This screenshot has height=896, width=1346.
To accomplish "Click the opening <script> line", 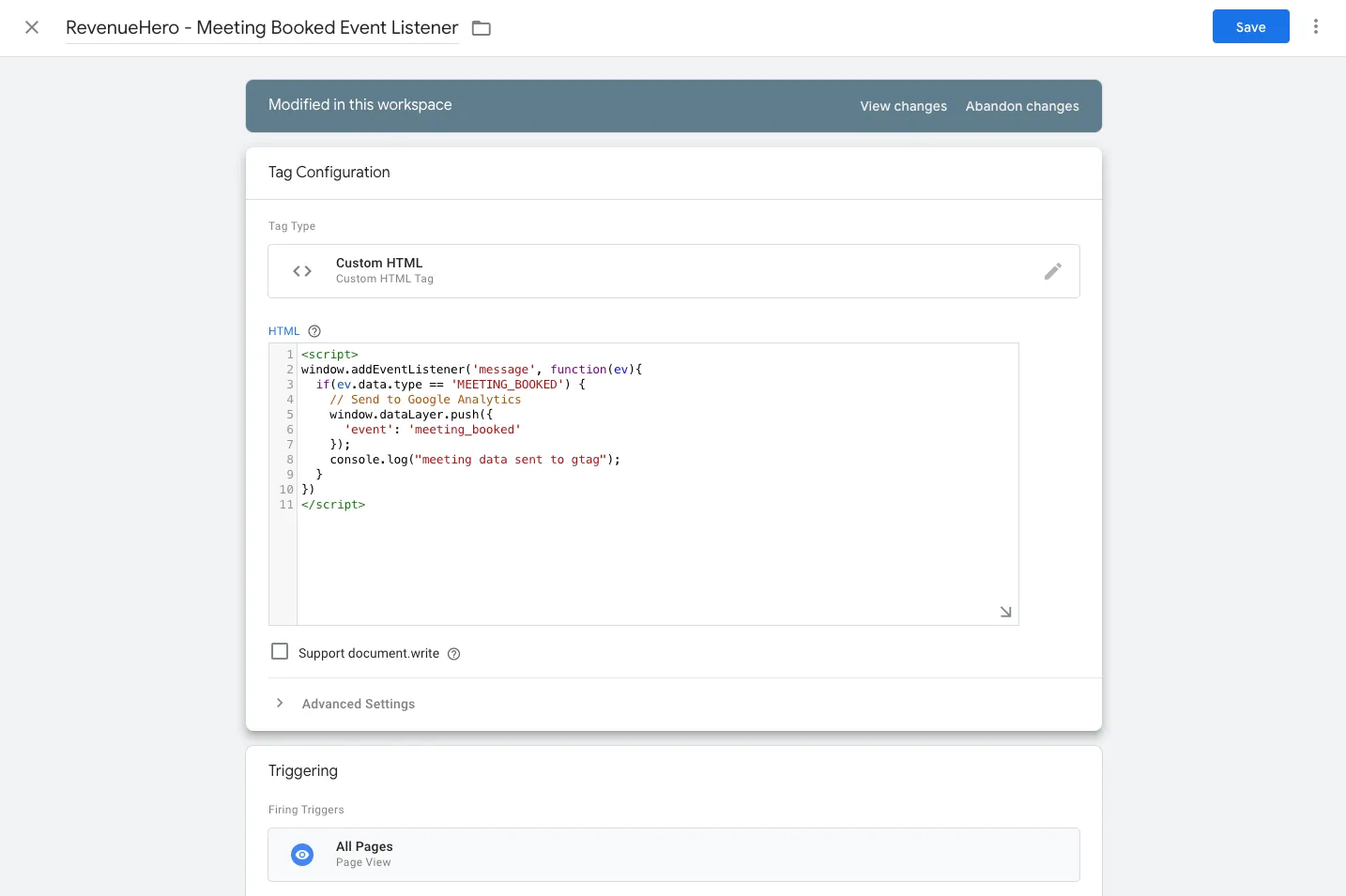I will point(329,355).
